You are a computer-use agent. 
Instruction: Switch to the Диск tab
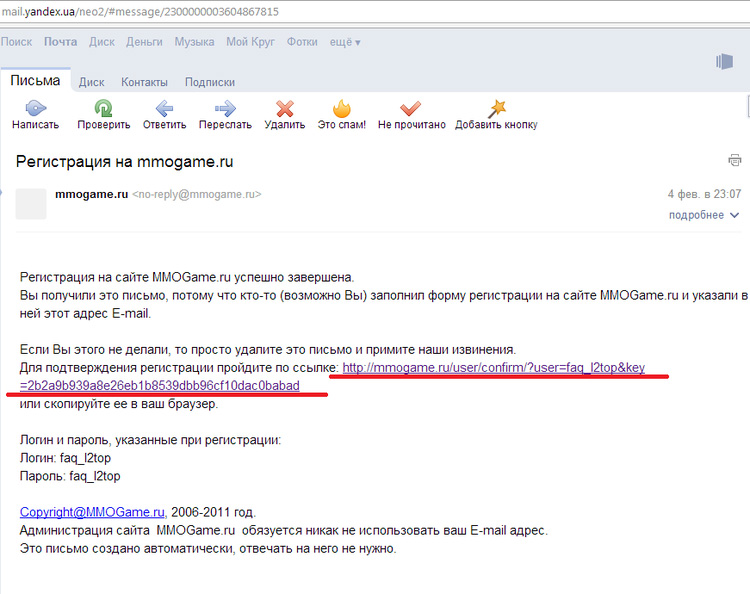pyautogui.click(x=91, y=83)
